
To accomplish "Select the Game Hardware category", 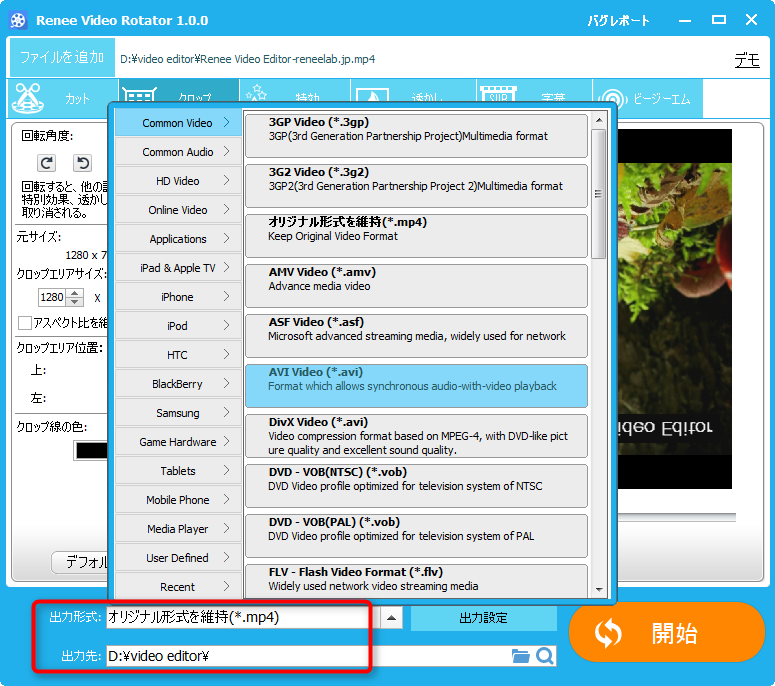I will coord(178,442).
